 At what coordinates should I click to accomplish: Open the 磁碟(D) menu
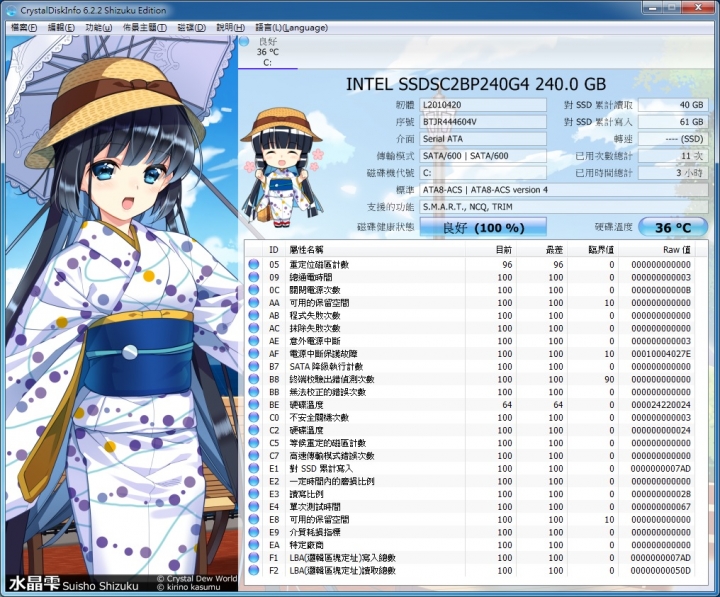tap(191, 28)
